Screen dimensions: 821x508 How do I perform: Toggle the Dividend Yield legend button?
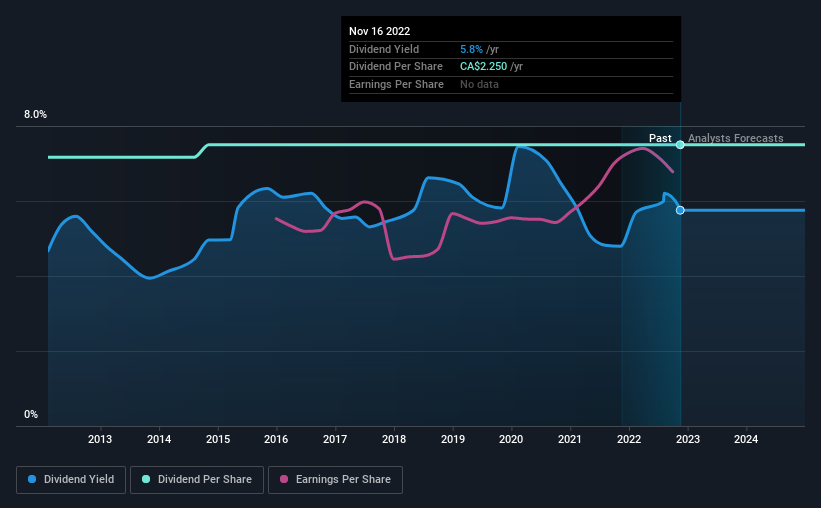tap(71, 480)
